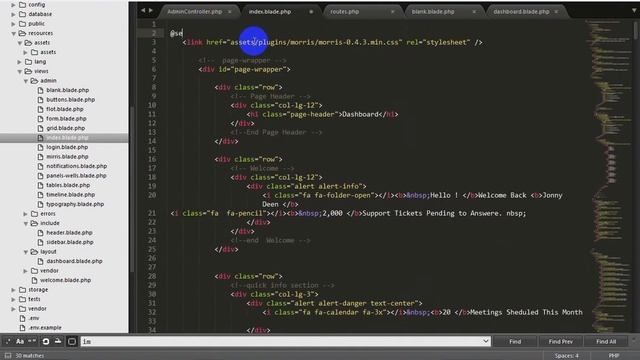This screenshot has width=640, height=360.
Task: Toggle the highlight matches option
Action: point(72,341)
